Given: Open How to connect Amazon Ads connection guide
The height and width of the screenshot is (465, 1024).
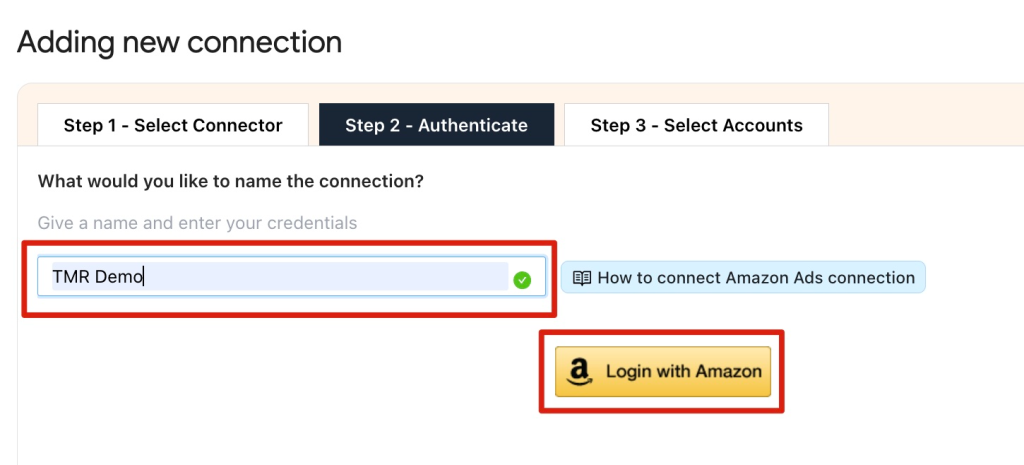Looking at the screenshot, I should tap(743, 278).
